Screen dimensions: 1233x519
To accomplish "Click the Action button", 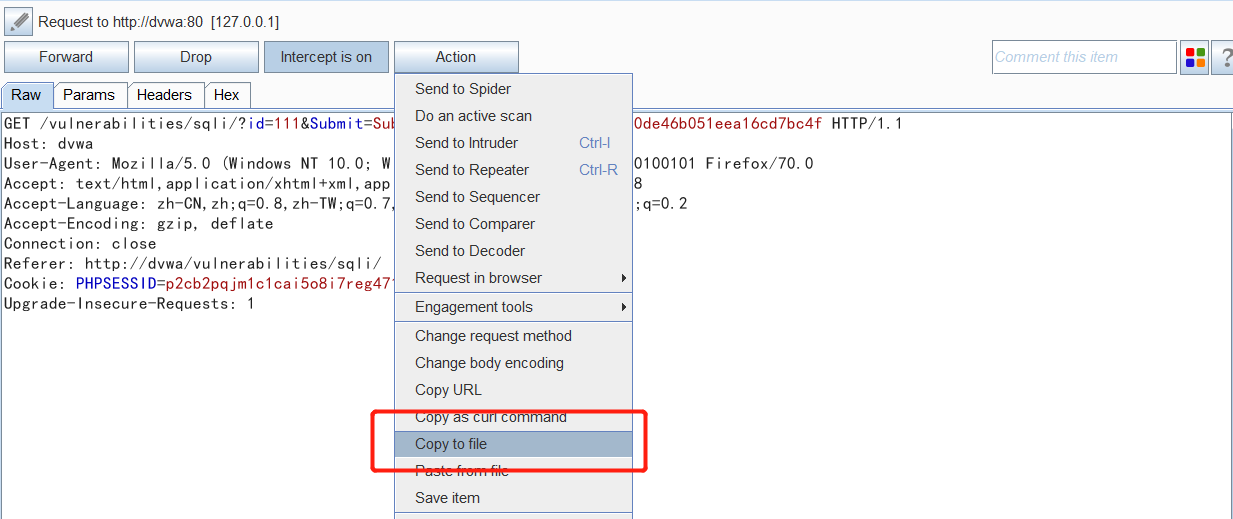I will (456, 57).
